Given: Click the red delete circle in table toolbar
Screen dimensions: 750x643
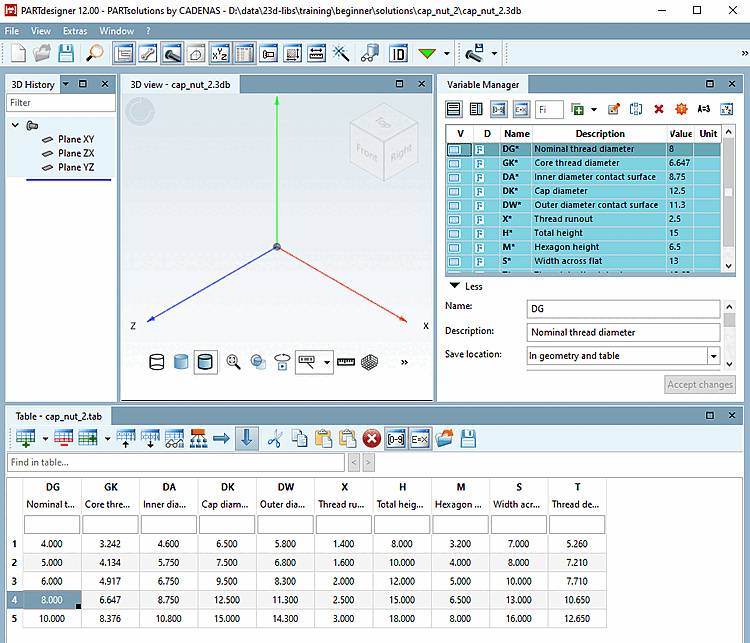Looking at the screenshot, I should click(x=371, y=438).
